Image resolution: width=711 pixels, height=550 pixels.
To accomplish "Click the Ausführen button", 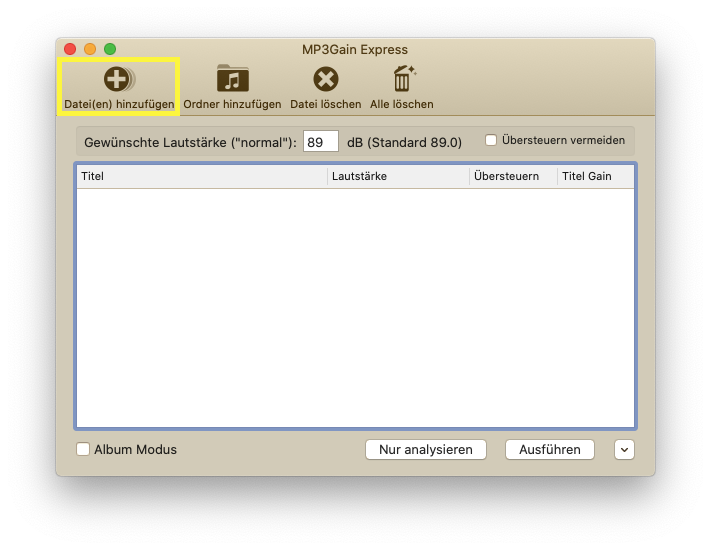I will tap(549, 450).
